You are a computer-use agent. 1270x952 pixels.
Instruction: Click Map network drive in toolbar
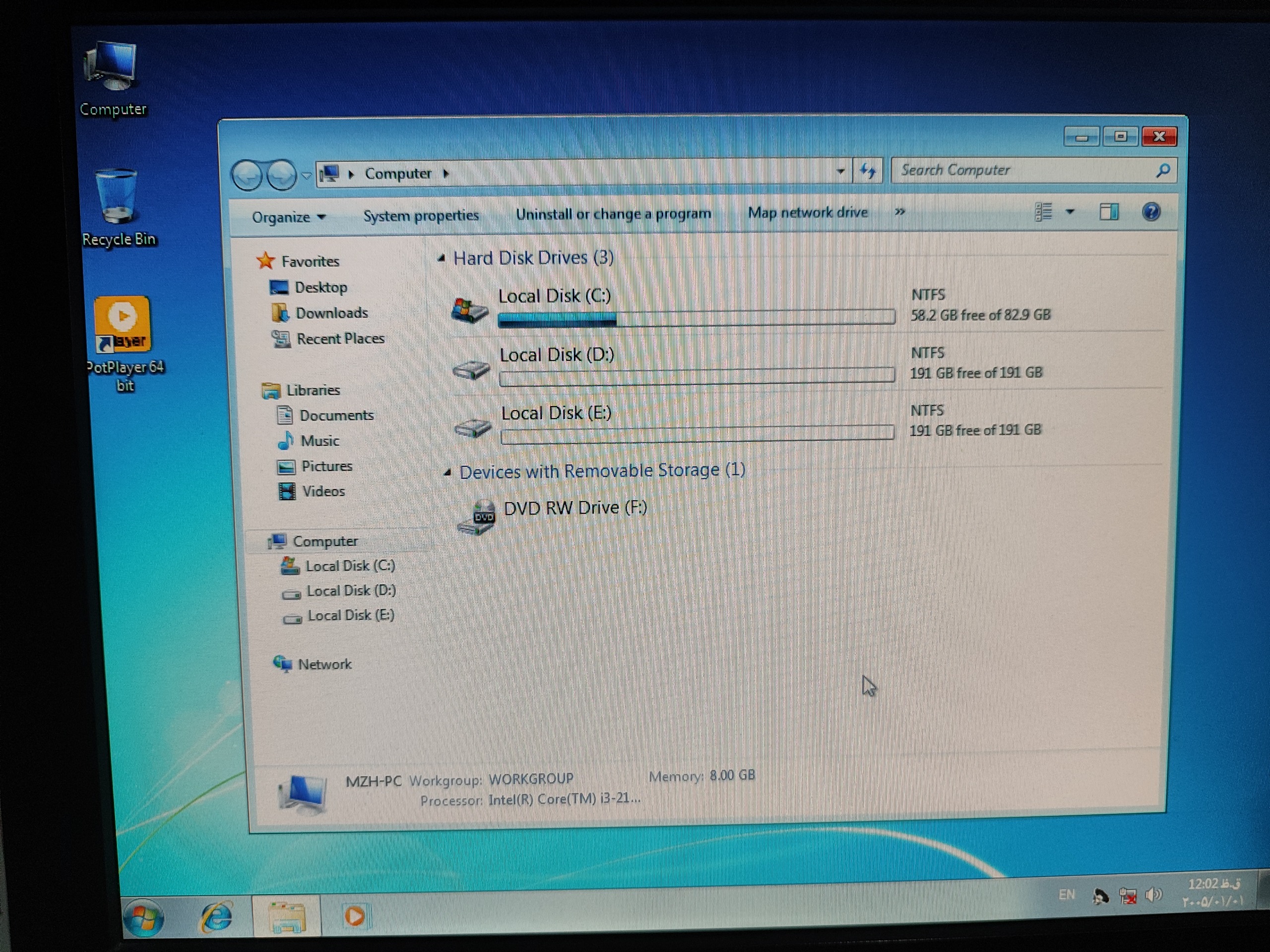coord(807,213)
